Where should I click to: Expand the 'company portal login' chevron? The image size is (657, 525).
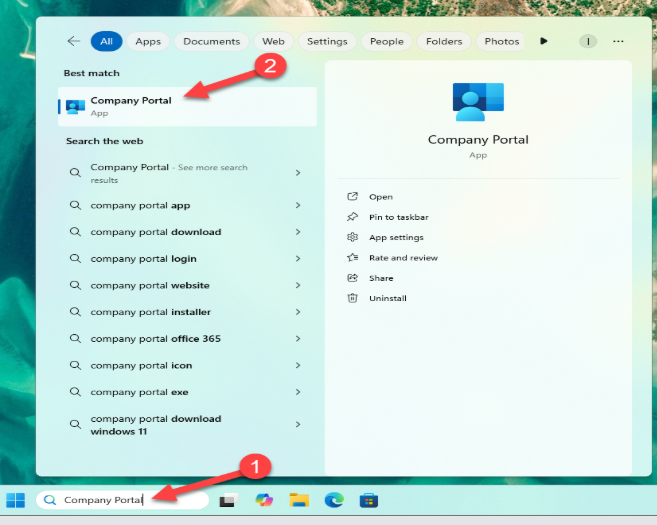(x=298, y=259)
